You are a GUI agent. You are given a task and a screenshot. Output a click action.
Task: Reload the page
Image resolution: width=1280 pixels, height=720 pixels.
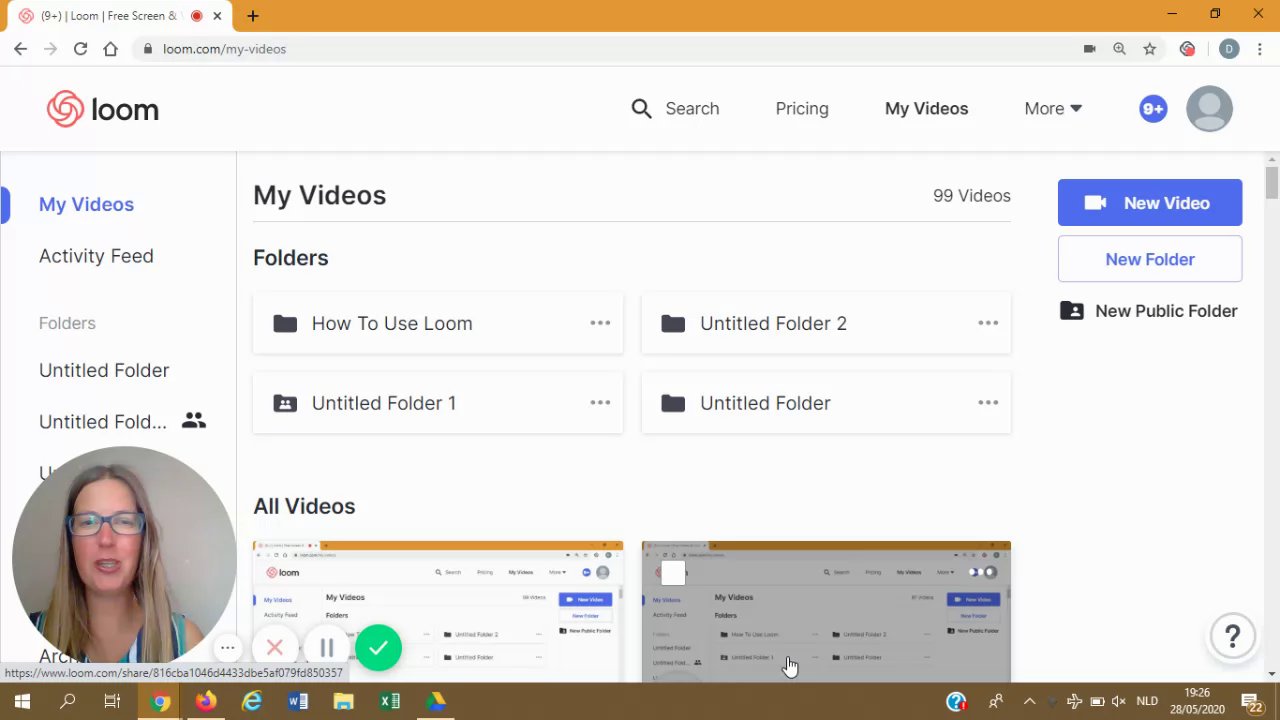80,49
